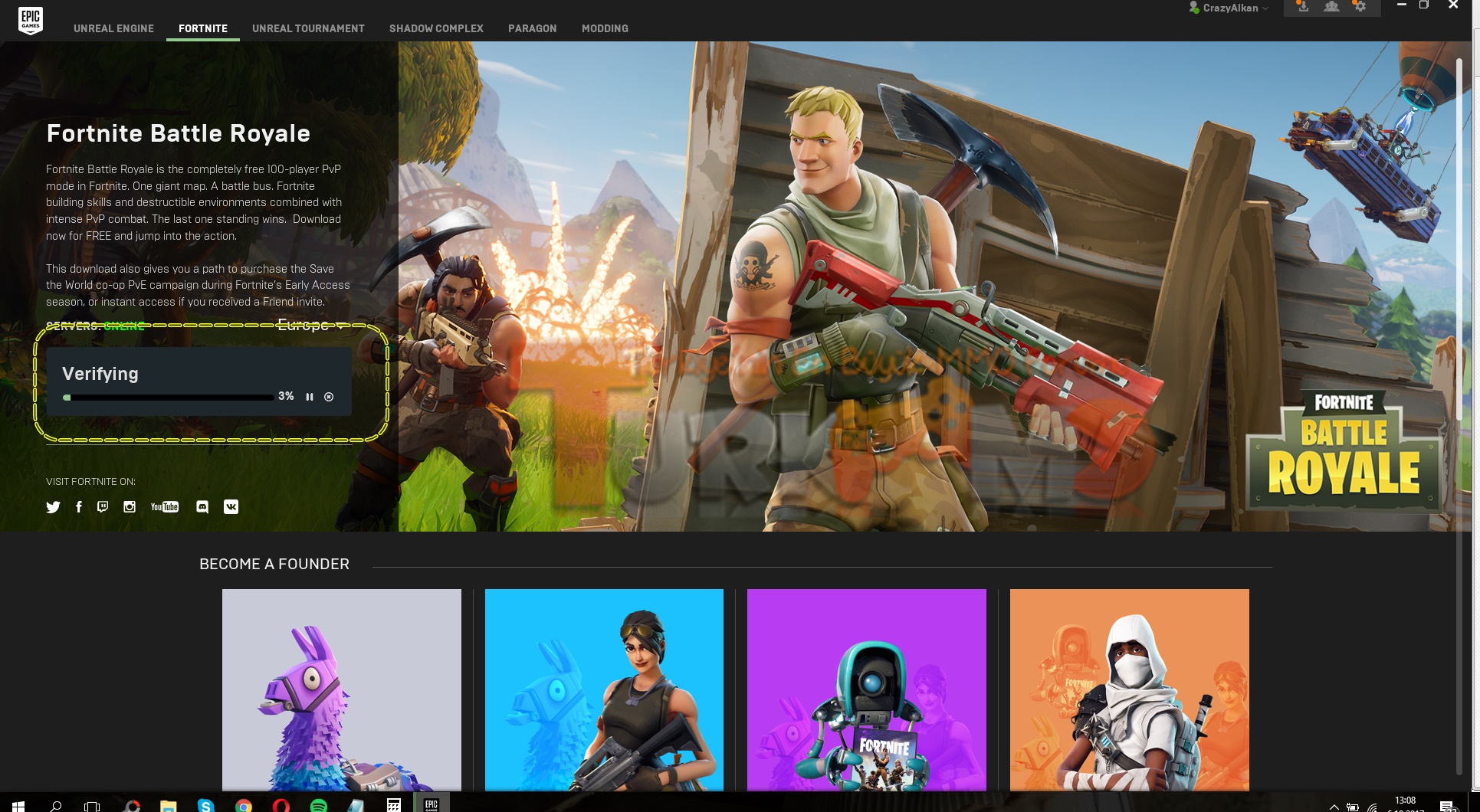Select the orange hooded ninja founder pack
Viewport: 1480px width, 812px height.
pyautogui.click(x=1130, y=689)
